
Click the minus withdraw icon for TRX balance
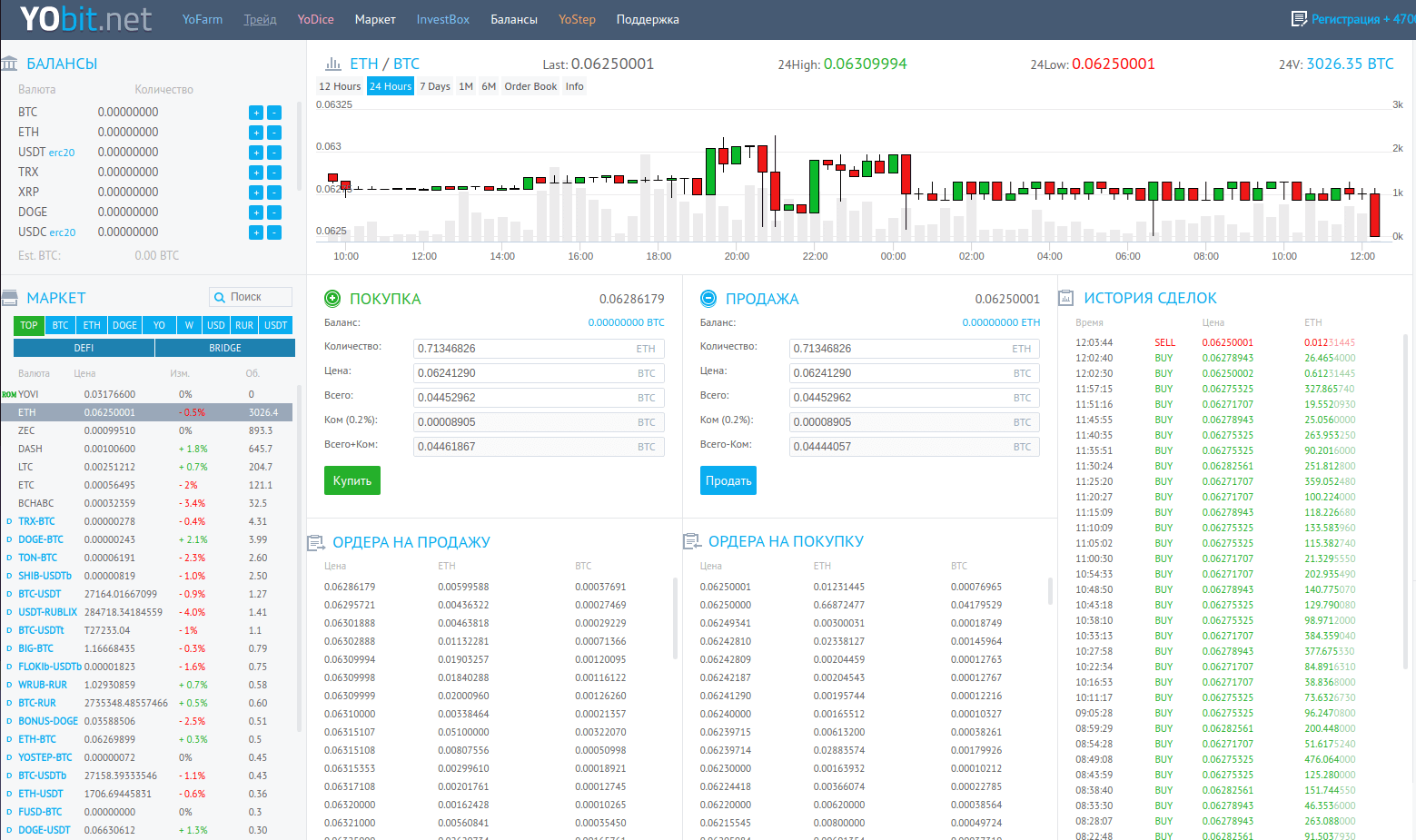(x=274, y=173)
